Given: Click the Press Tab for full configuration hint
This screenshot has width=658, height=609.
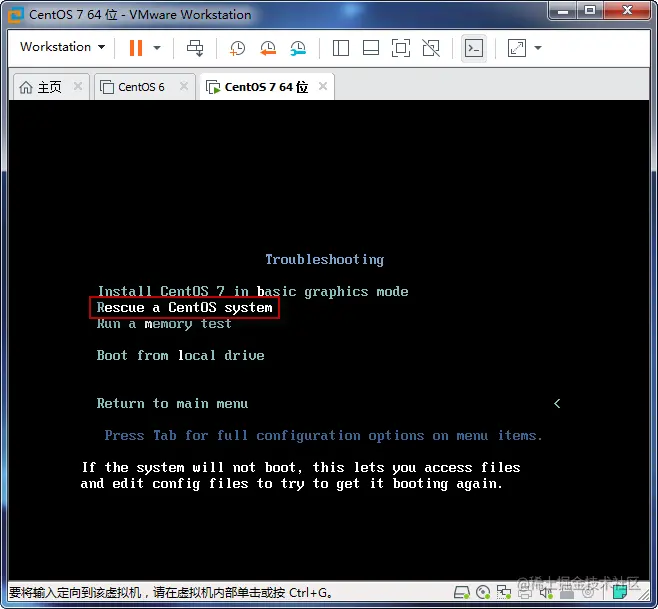Looking at the screenshot, I should pyautogui.click(x=324, y=436).
